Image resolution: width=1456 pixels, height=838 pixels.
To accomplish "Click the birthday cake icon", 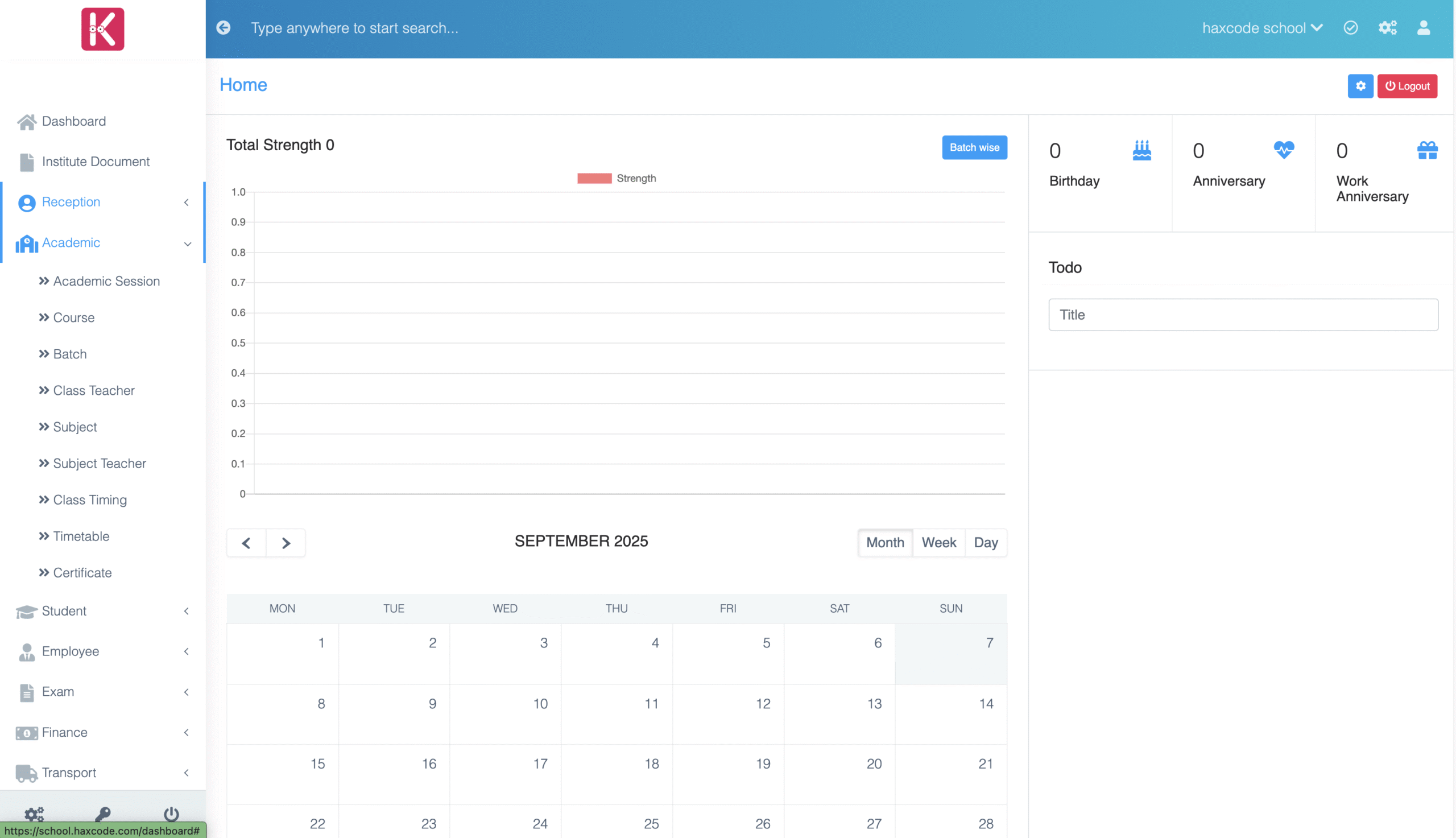I will tap(1141, 150).
